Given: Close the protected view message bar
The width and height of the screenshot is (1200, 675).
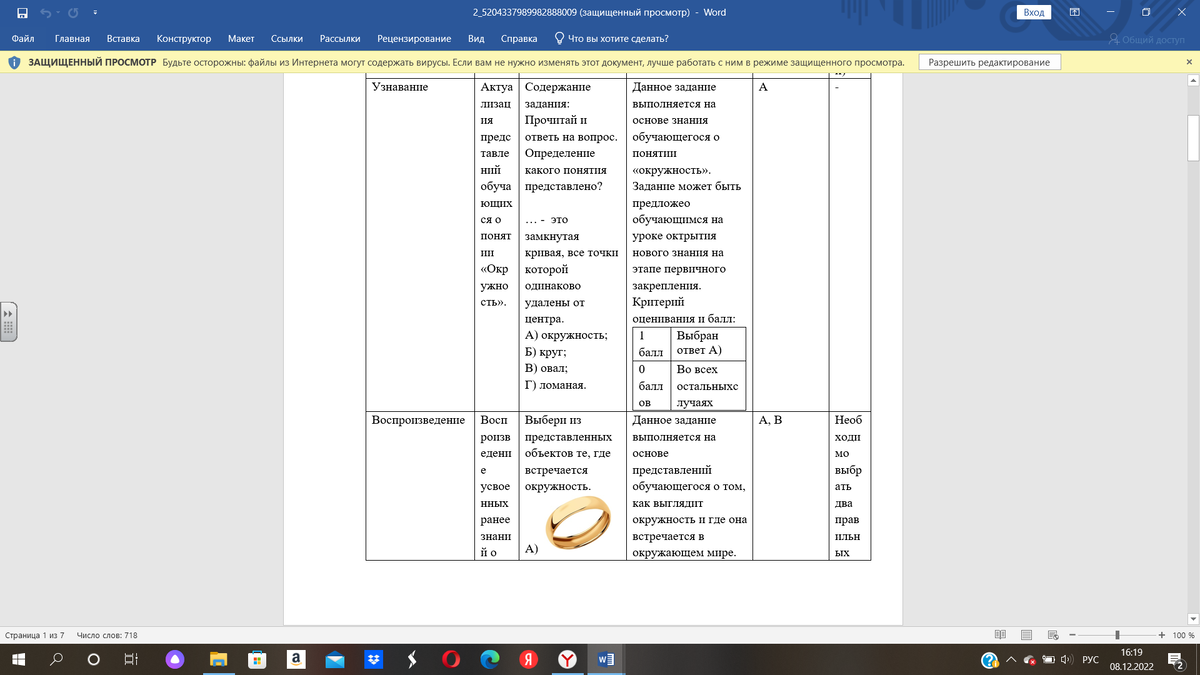Looking at the screenshot, I should pyautogui.click(x=1189, y=62).
